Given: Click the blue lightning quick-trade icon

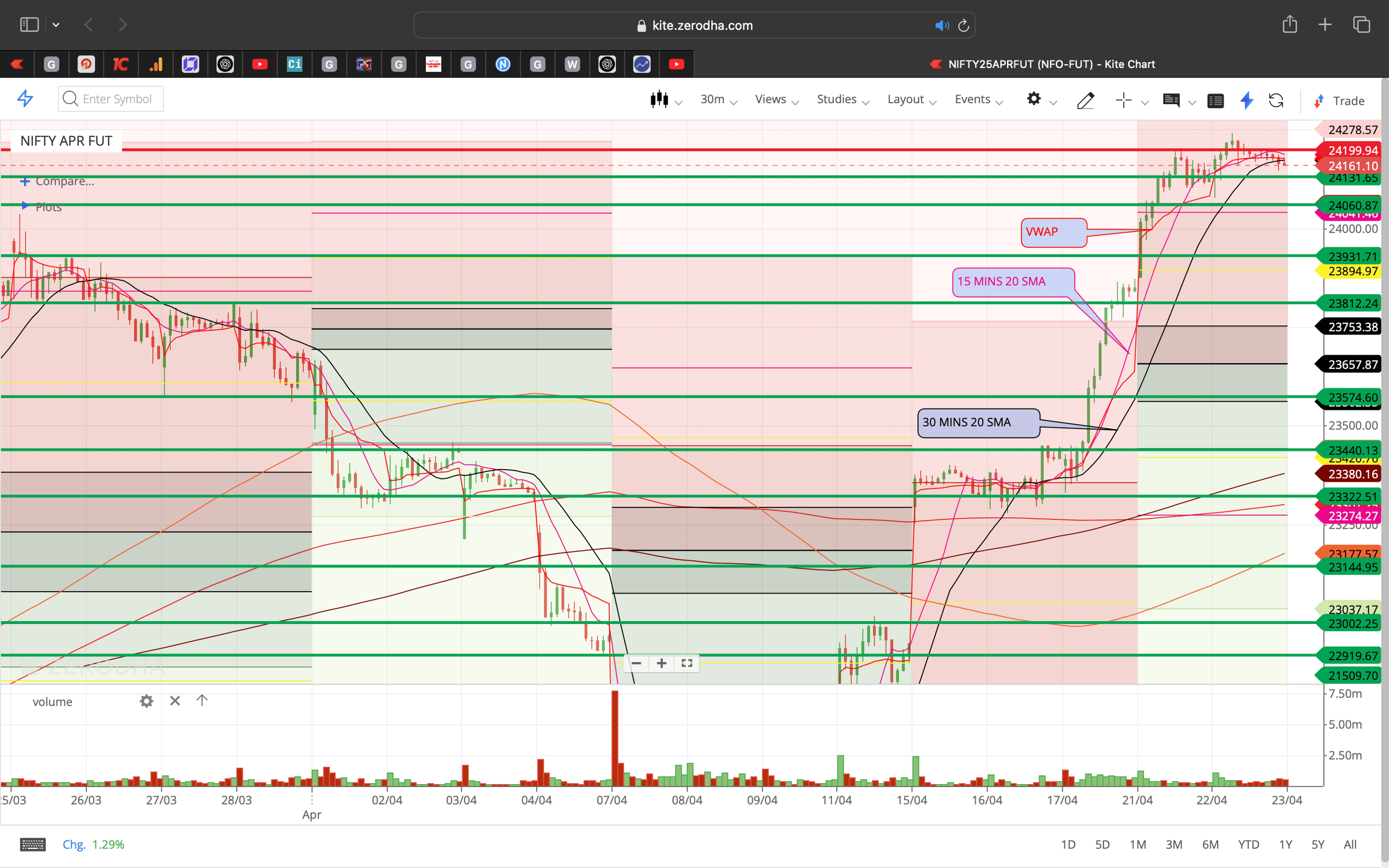Looking at the screenshot, I should click(x=1247, y=101).
